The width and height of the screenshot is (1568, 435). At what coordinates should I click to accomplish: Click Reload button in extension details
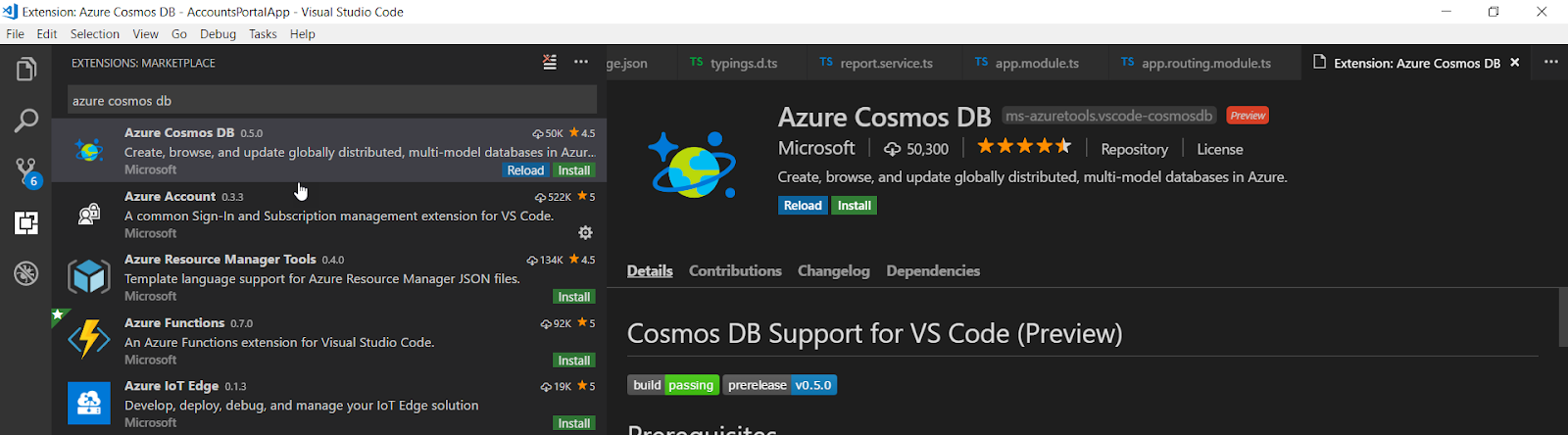pos(803,206)
